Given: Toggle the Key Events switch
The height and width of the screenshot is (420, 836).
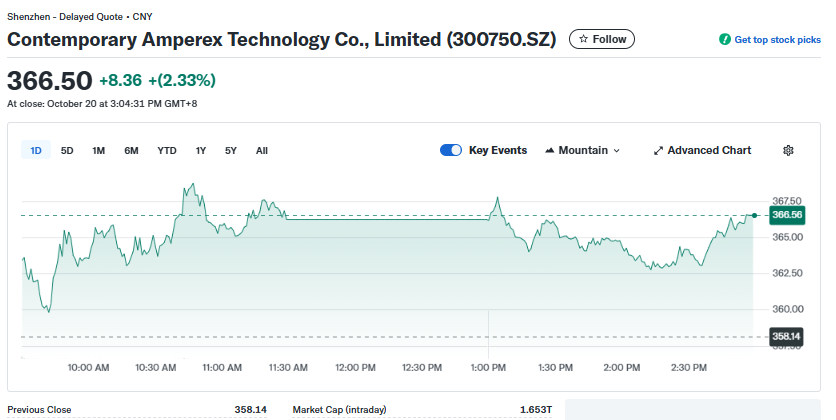Looking at the screenshot, I should click(450, 150).
